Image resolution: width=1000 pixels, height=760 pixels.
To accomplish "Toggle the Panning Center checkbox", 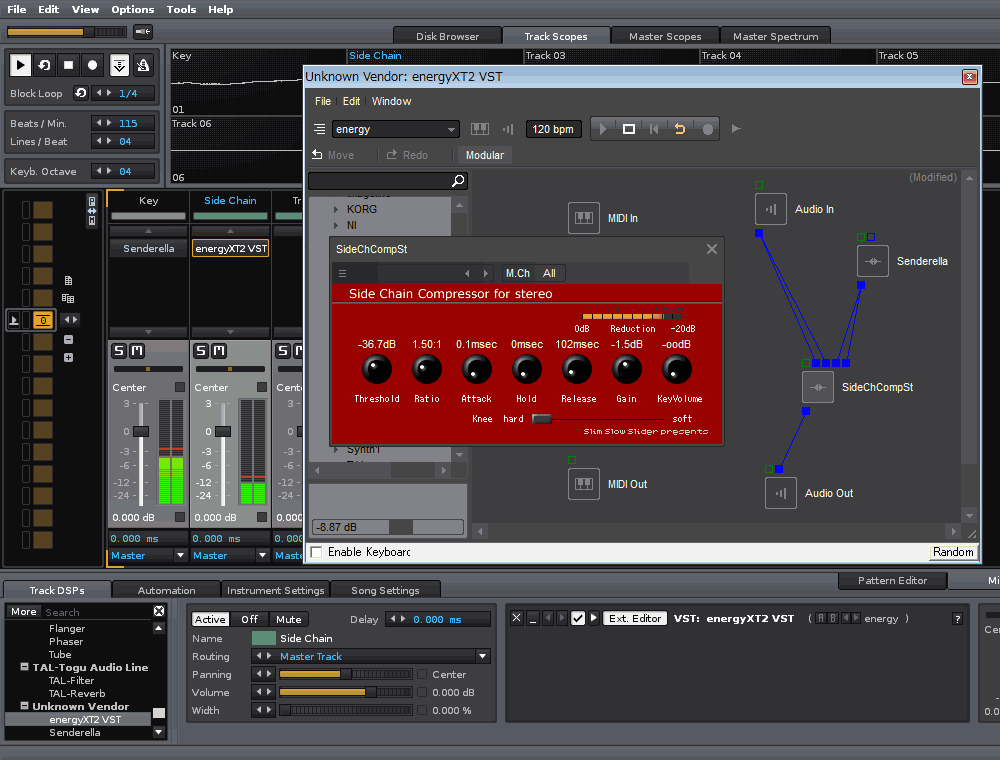I will coord(422,674).
